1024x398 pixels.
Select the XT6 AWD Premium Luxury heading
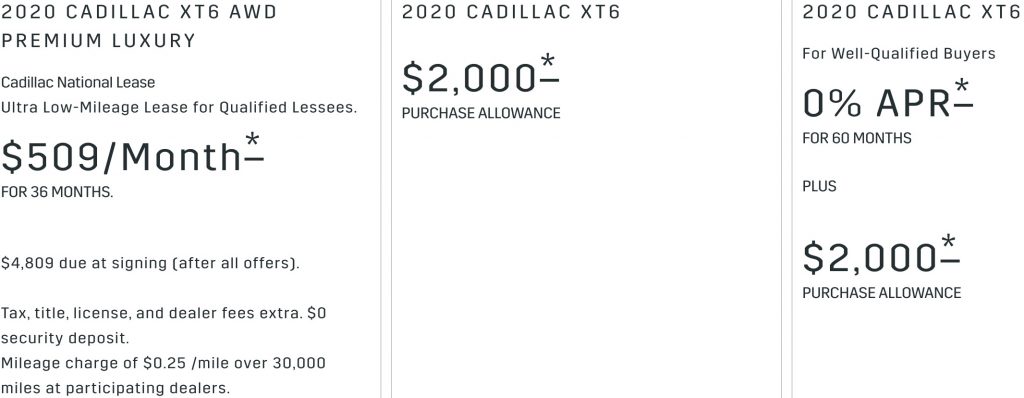139,26
